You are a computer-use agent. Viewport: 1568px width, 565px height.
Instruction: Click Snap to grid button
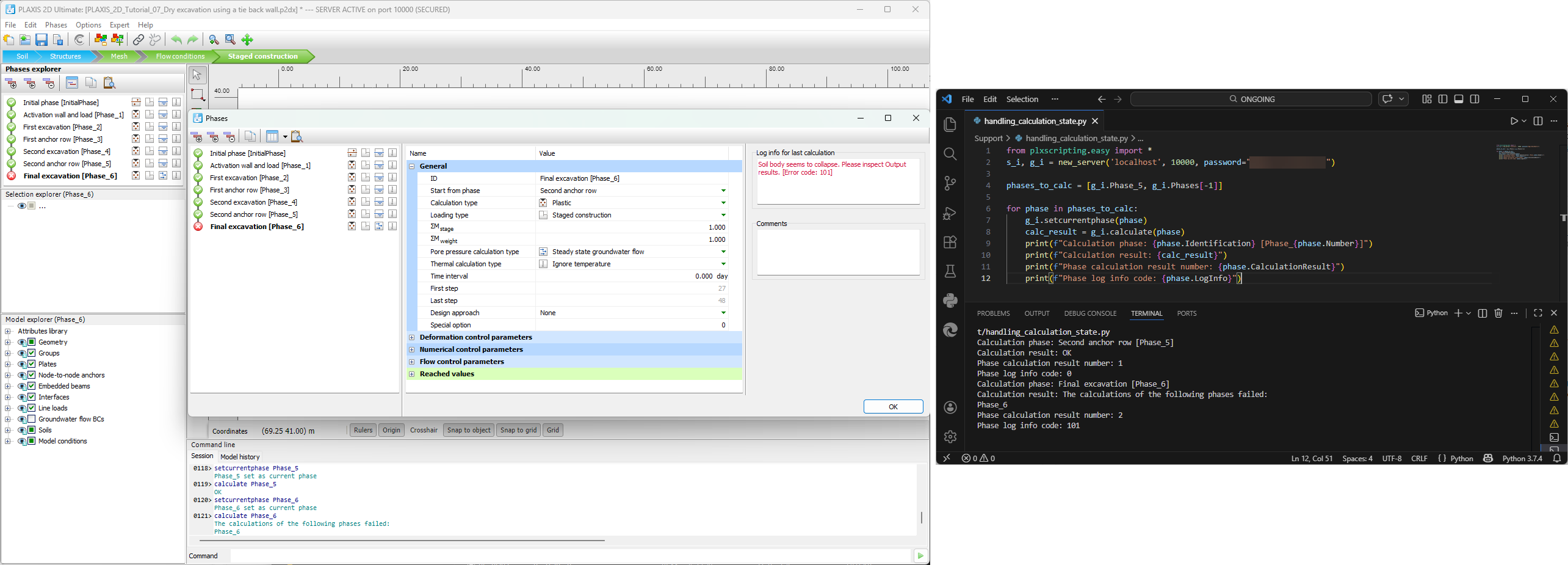pos(518,430)
